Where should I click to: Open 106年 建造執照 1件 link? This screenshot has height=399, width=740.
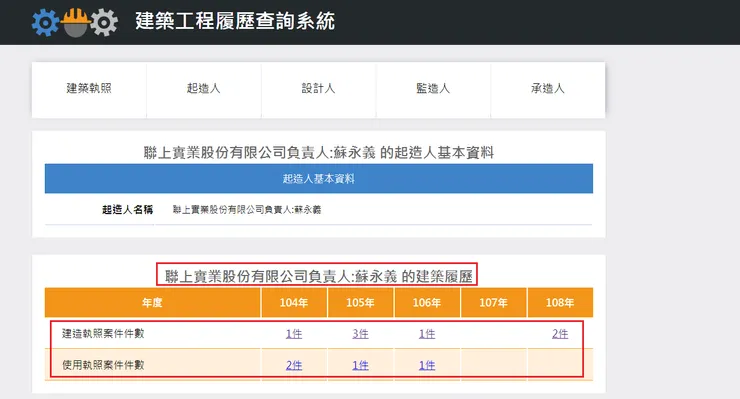pyautogui.click(x=427, y=334)
